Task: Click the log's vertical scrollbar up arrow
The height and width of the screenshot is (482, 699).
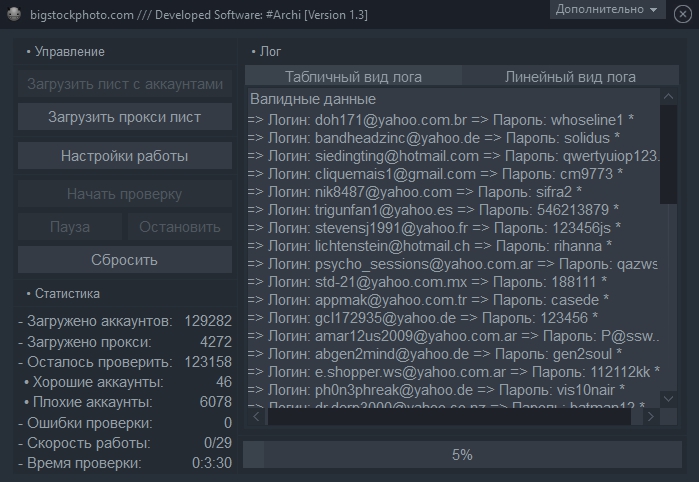Action: tap(668, 97)
